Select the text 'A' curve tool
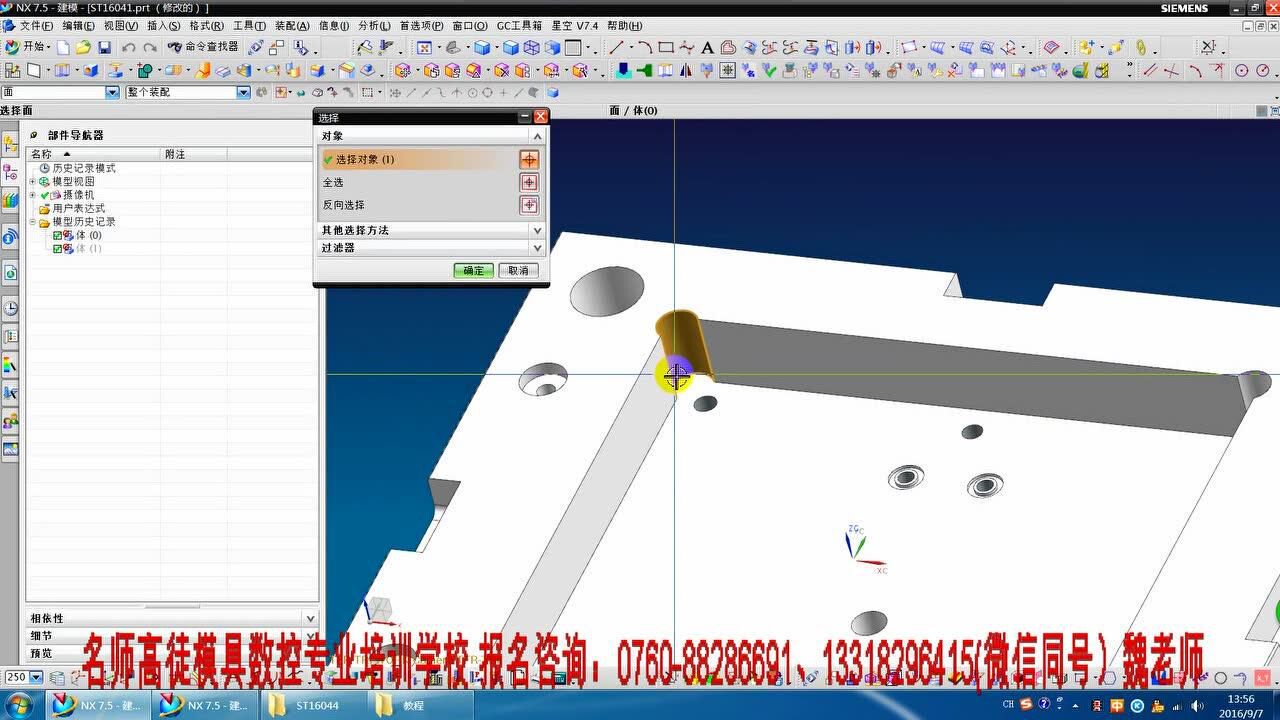1280x720 pixels. click(x=707, y=47)
